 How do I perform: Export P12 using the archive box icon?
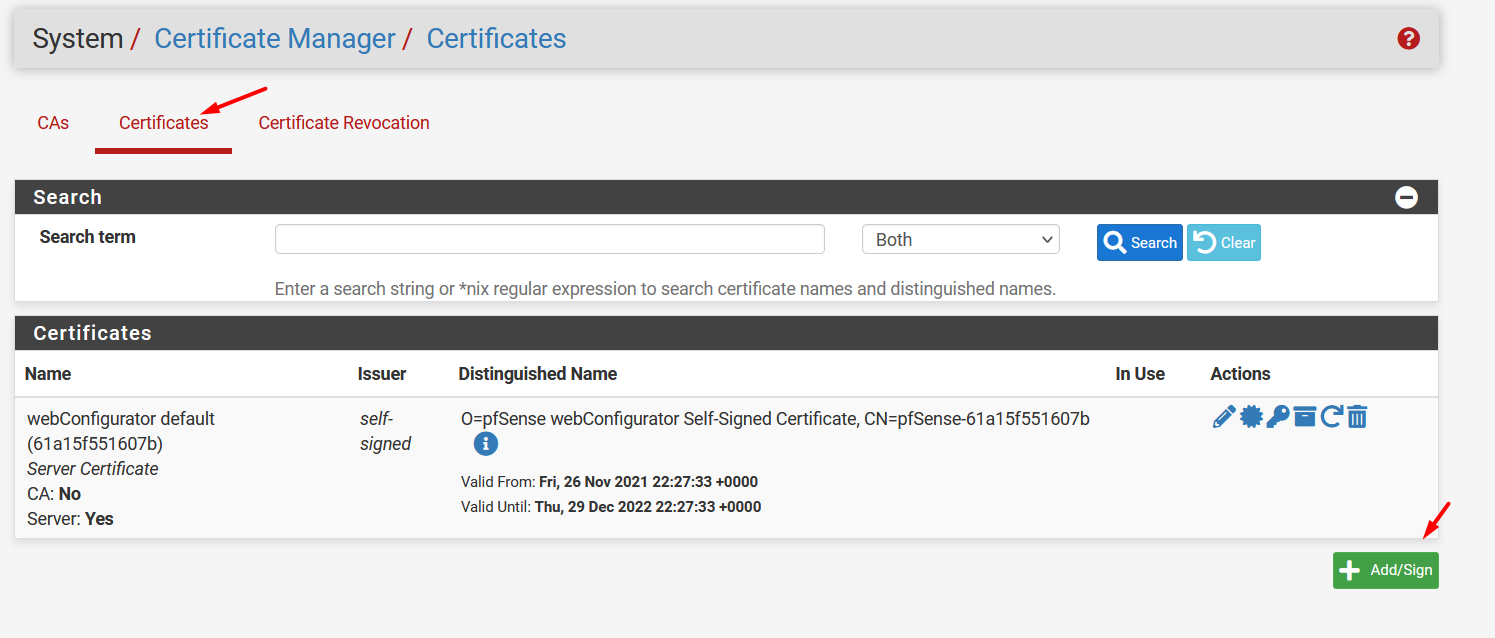tap(1304, 417)
